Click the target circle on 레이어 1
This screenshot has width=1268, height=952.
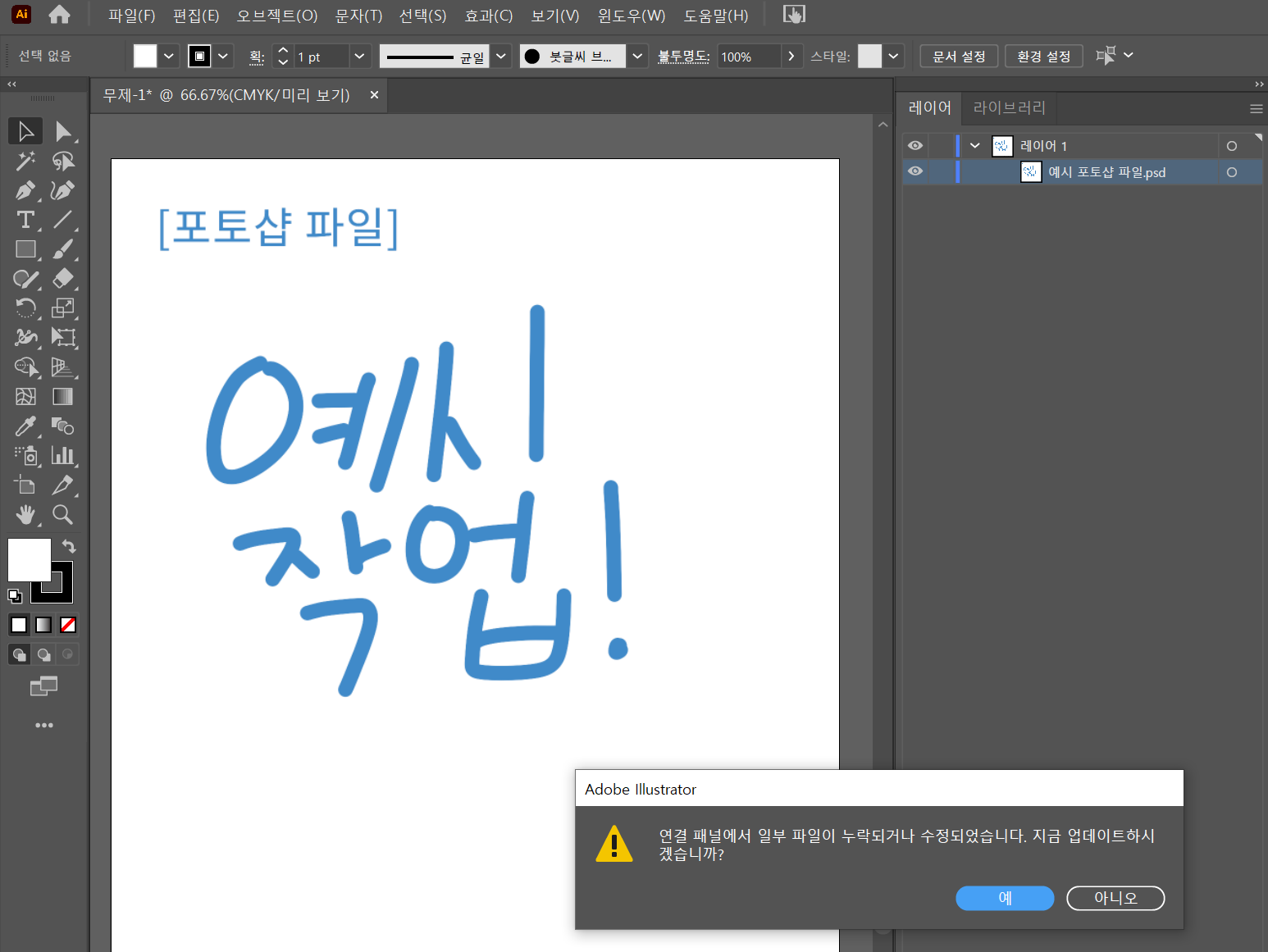(x=1232, y=145)
